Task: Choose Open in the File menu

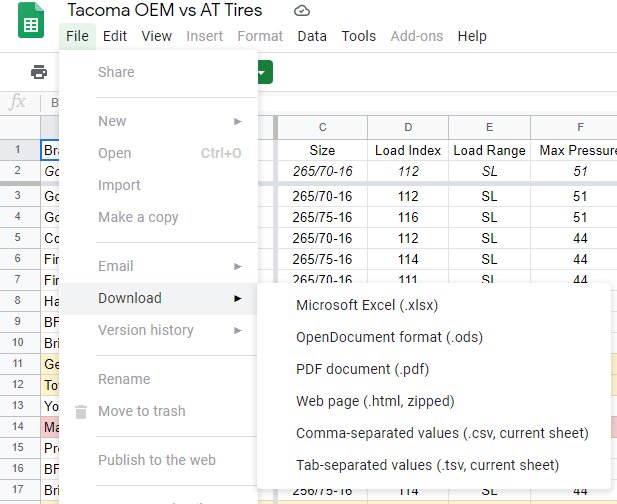Action: 158,153
